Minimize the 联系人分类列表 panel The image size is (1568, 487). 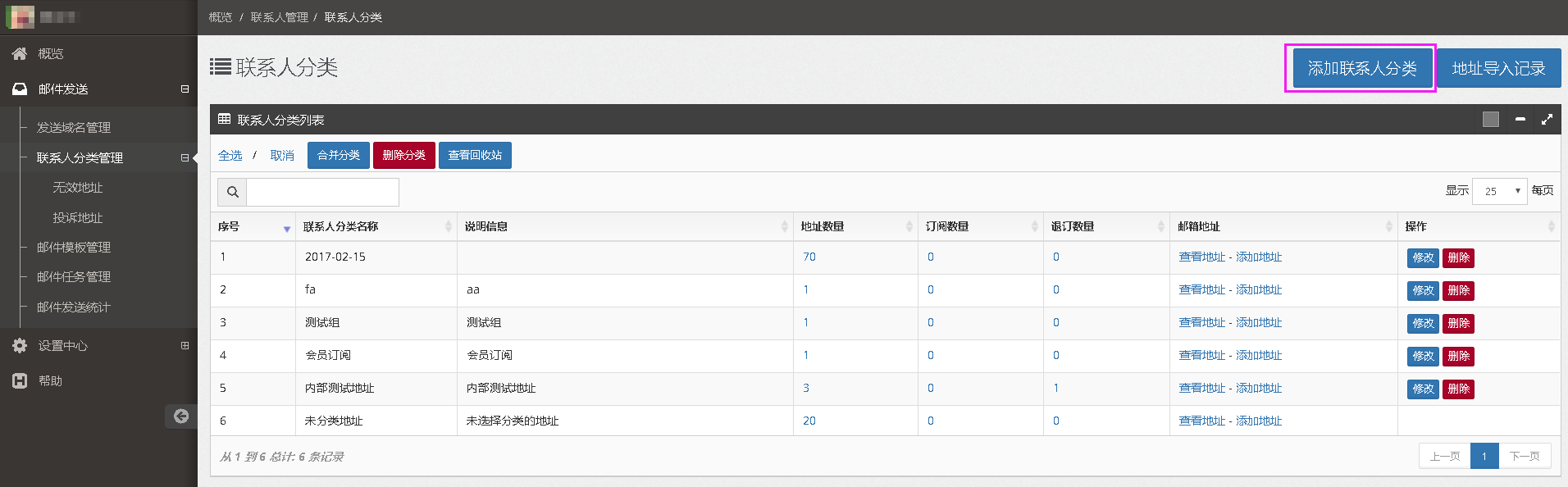click(x=1520, y=120)
